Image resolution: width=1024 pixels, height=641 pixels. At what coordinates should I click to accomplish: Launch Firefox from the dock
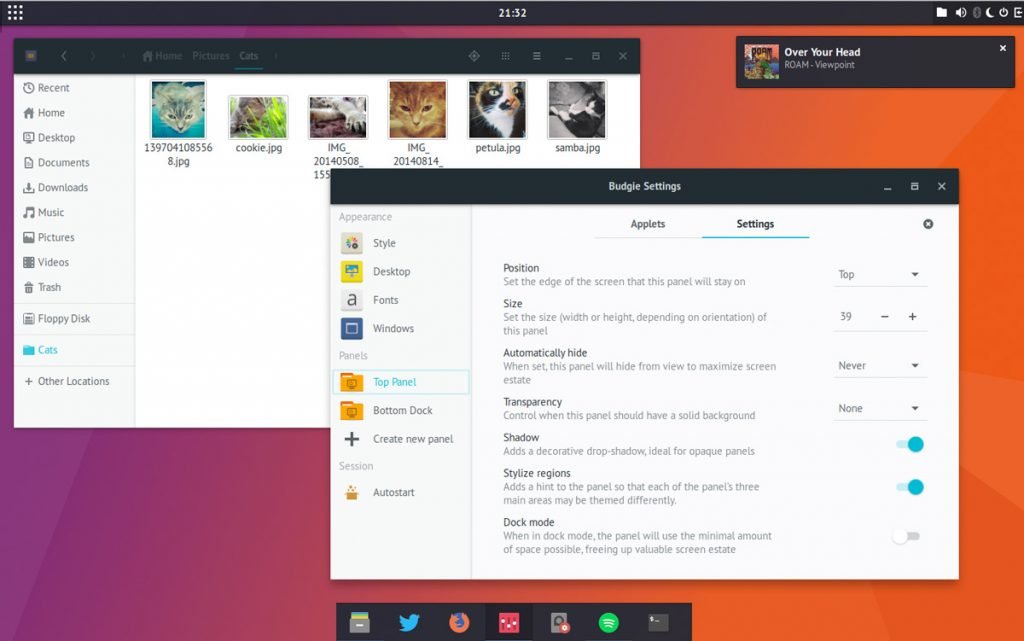[459, 623]
